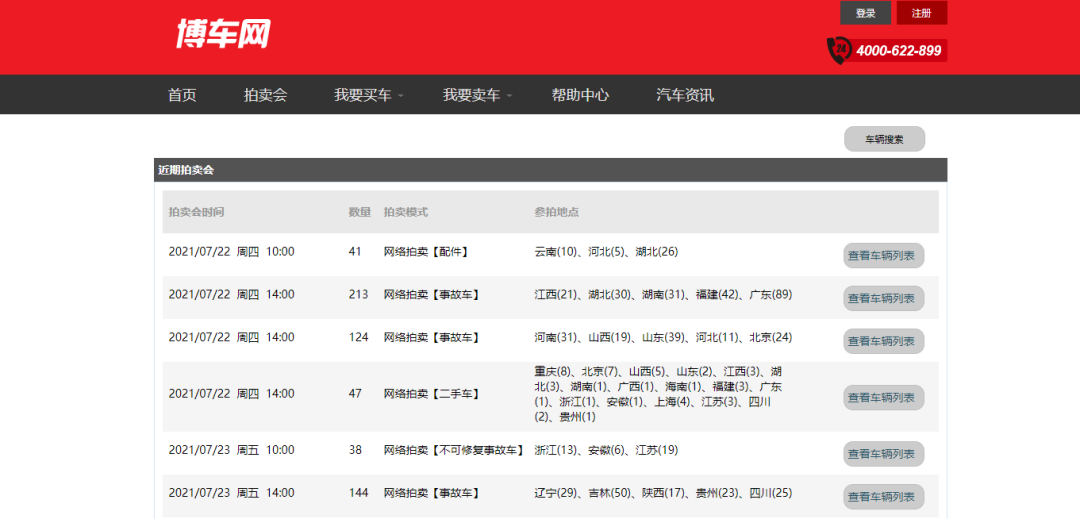Viewport: 1080px width, 519px height.
Task: Click the 登录 login button
Action: [866, 13]
